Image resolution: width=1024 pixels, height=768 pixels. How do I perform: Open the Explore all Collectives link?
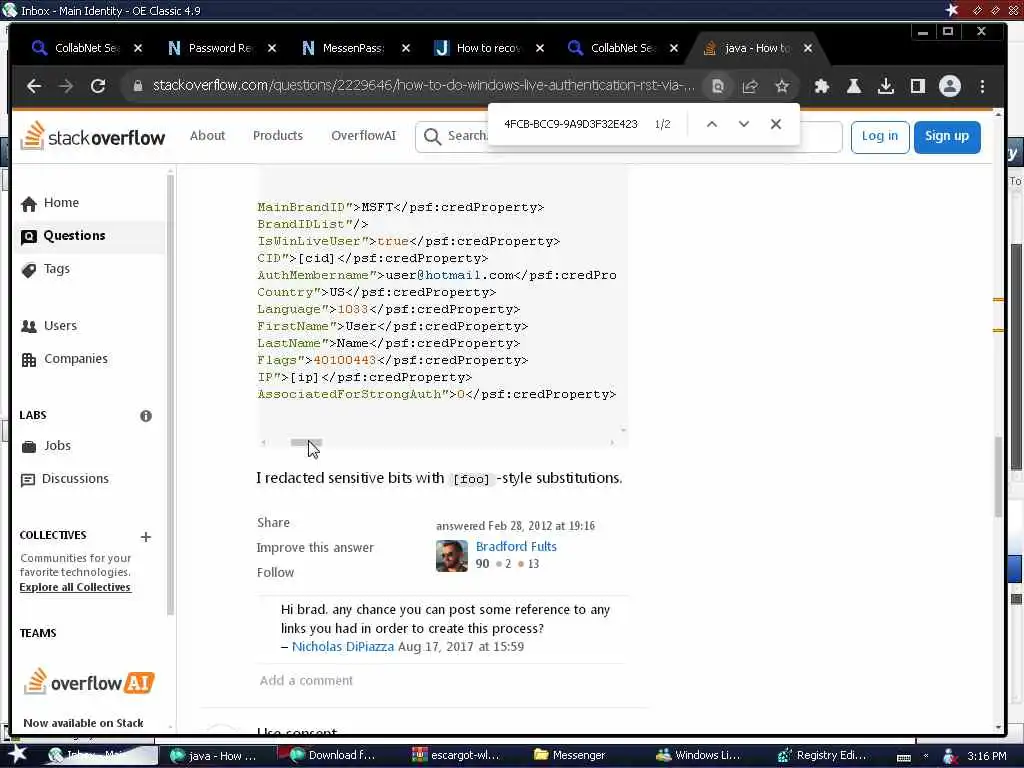[75, 587]
